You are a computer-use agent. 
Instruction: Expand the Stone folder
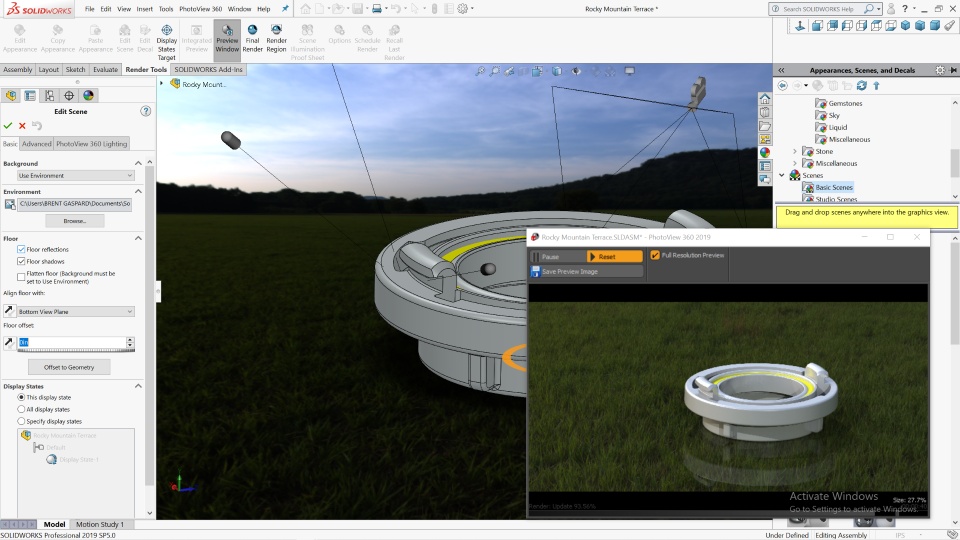(795, 151)
